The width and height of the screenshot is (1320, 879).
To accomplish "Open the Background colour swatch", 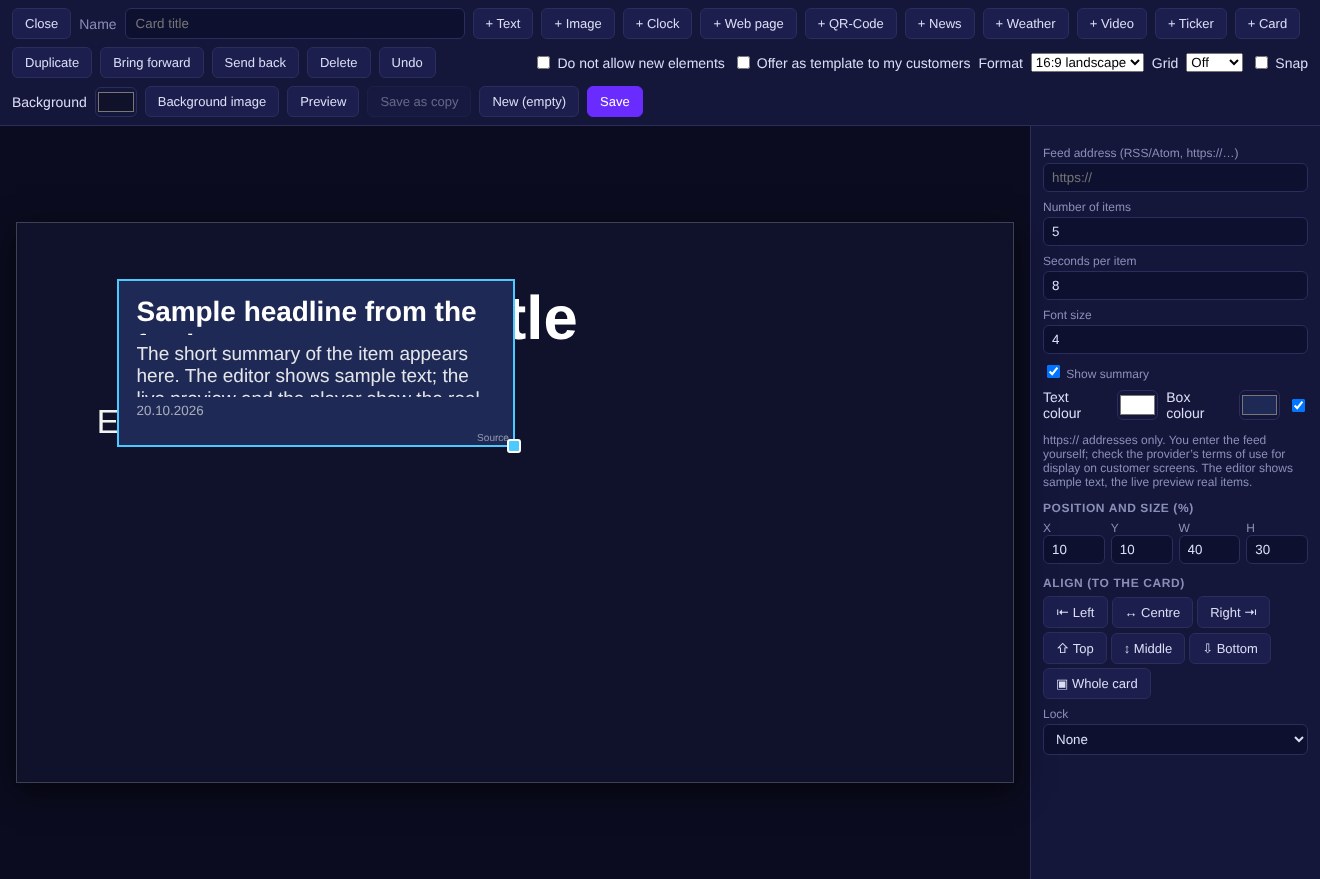I will click(116, 102).
